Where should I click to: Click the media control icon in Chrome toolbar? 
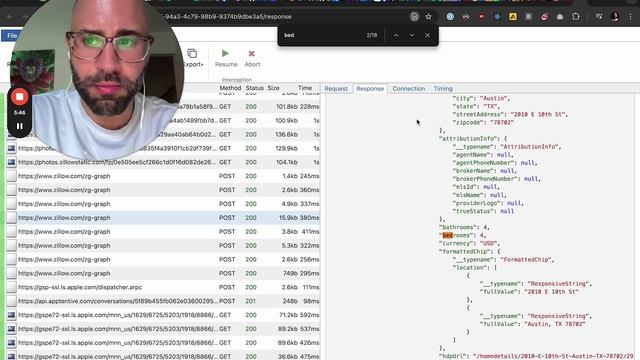[599, 17]
